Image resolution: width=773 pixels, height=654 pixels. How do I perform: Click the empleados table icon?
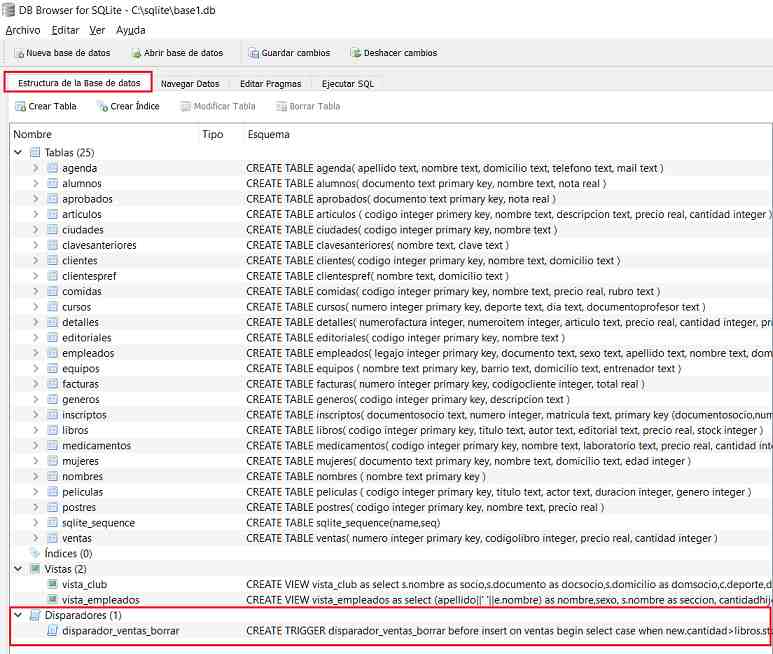click(x=53, y=353)
